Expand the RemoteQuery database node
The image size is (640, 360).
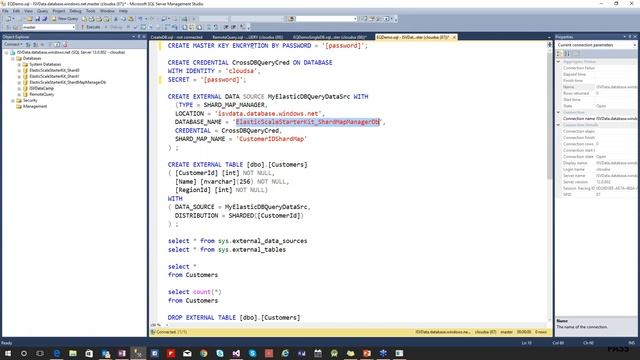point(19,94)
